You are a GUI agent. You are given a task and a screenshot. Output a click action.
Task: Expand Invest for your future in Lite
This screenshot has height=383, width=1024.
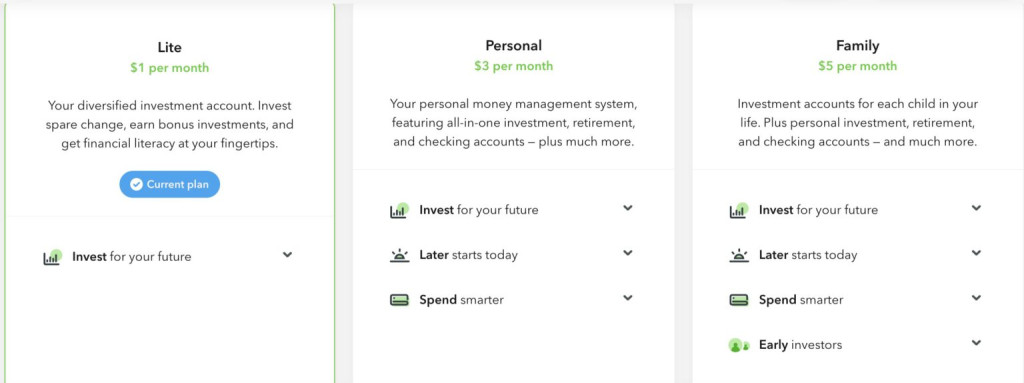(x=287, y=255)
